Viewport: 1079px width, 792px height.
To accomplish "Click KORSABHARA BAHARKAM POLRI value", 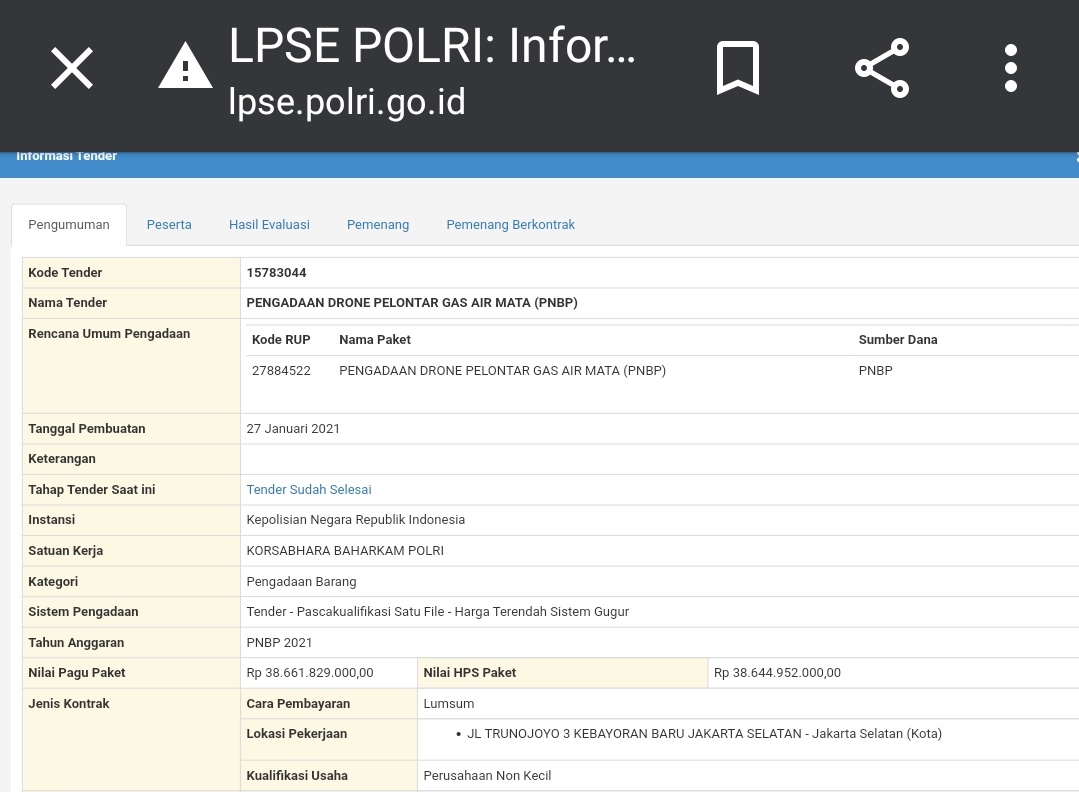I will click(x=345, y=550).
